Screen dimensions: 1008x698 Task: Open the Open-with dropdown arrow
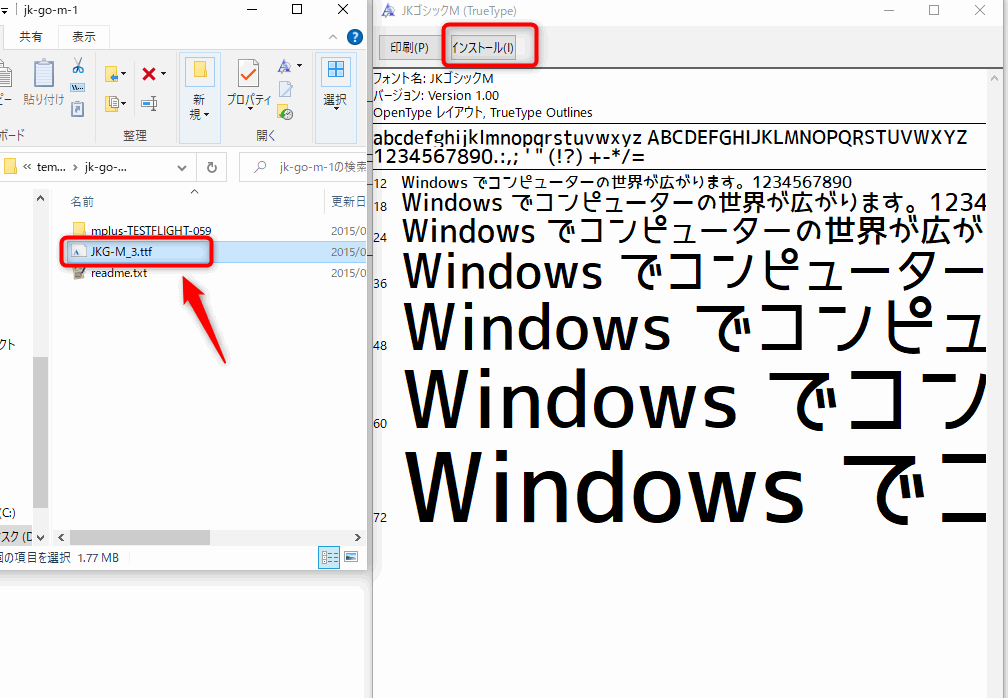(x=299, y=66)
